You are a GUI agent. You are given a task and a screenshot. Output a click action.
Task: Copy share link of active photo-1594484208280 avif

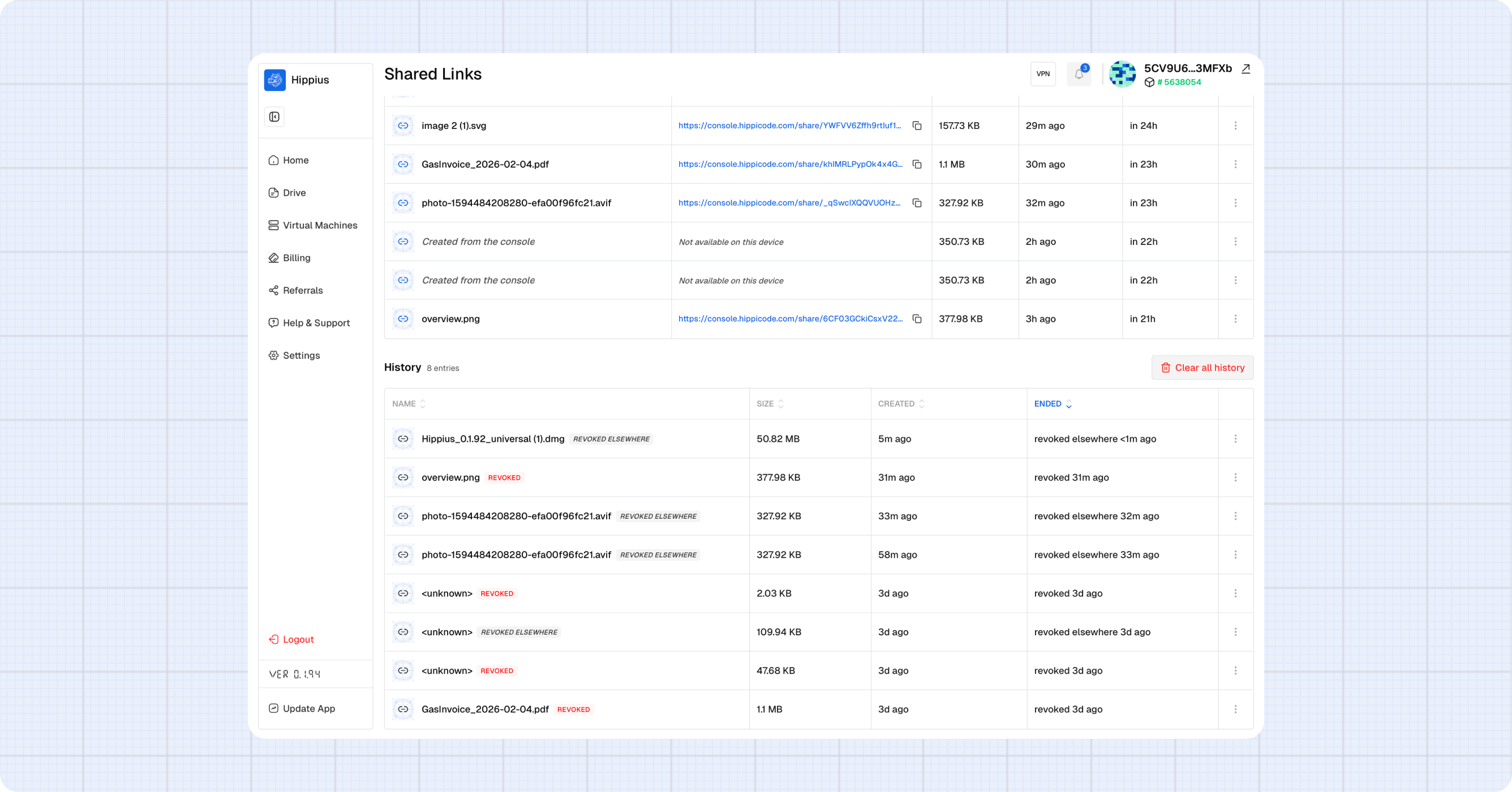coord(917,203)
